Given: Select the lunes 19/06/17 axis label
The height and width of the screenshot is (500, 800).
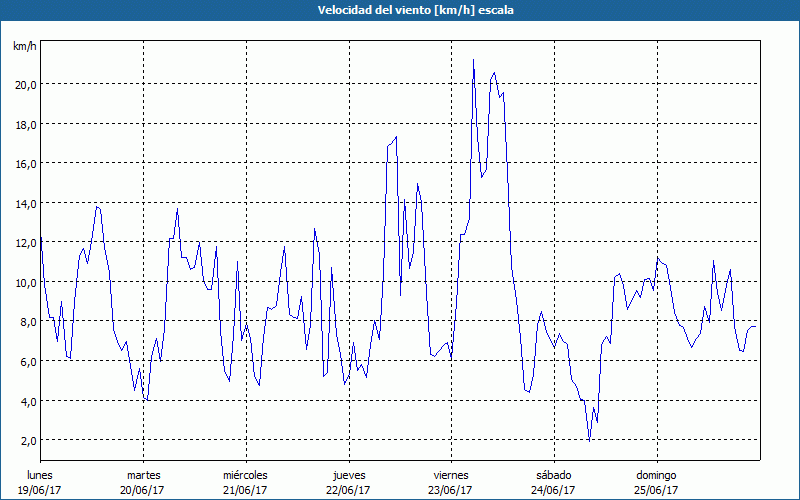Looking at the screenshot, I should [40, 482].
